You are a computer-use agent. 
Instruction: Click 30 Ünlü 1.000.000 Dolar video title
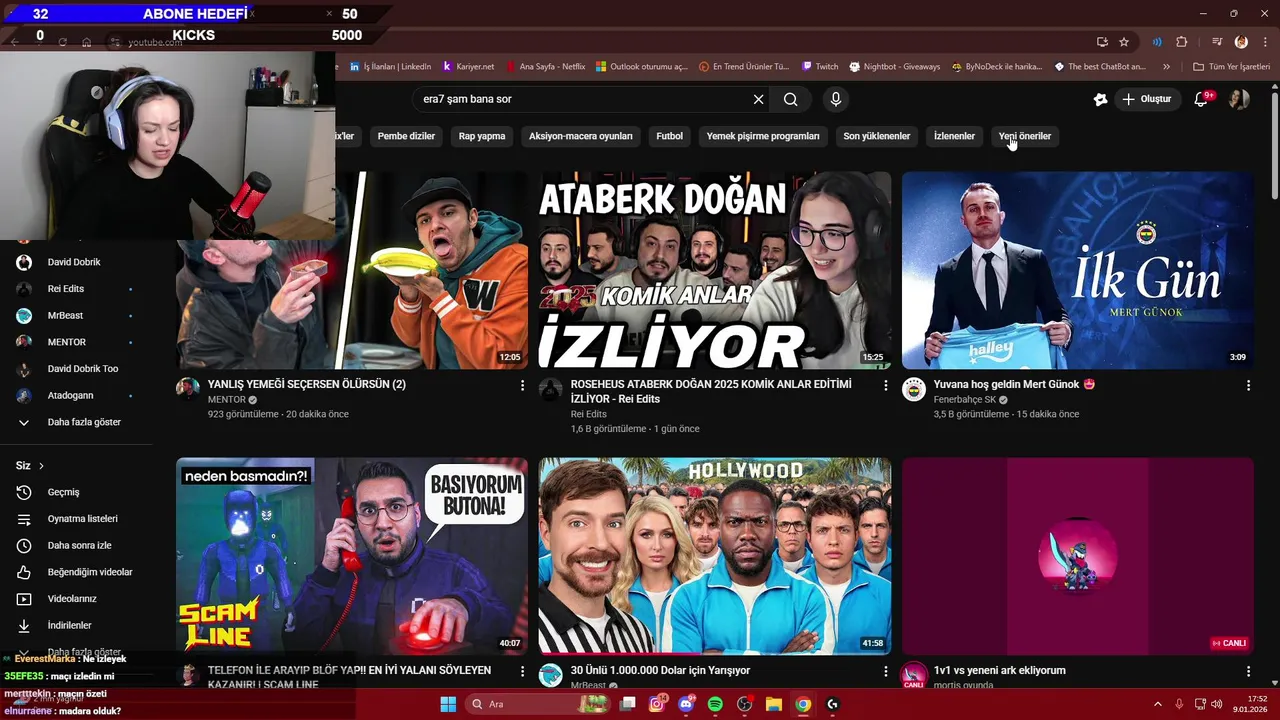[x=660, y=670]
